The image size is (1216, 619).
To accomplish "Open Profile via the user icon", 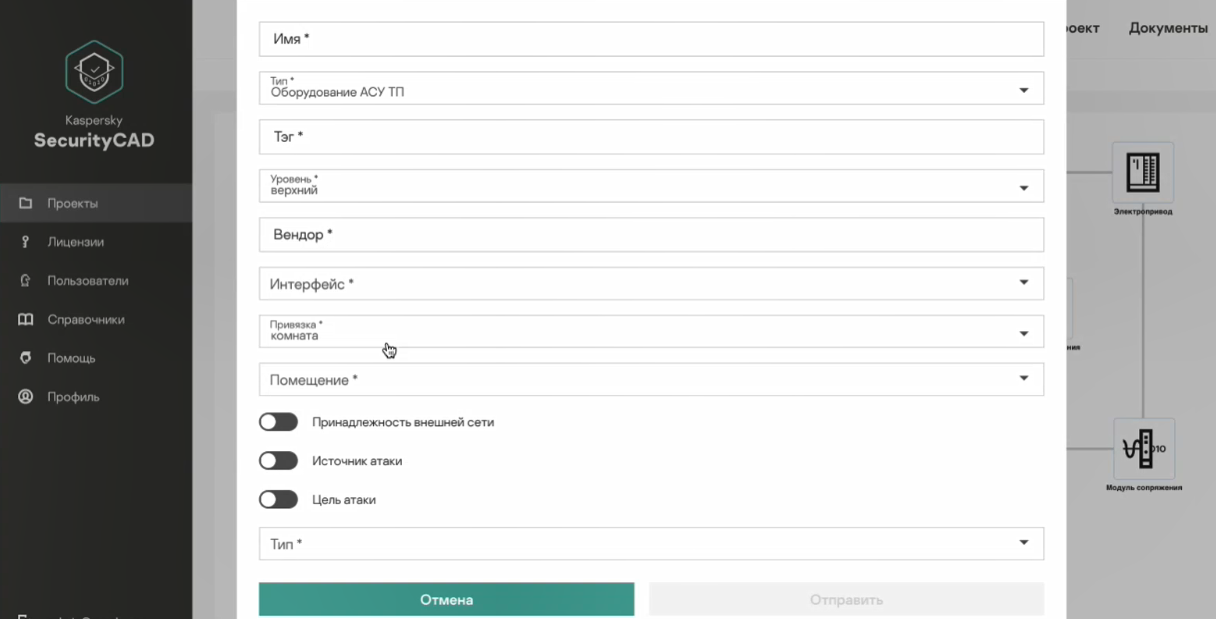I will (x=26, y=397).
